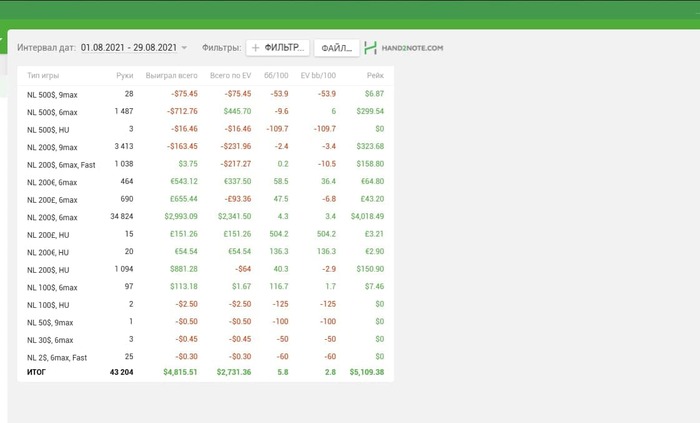
Task: Click the plus icon in ФИЛЬТР button
Action: [x=255, y=48]
